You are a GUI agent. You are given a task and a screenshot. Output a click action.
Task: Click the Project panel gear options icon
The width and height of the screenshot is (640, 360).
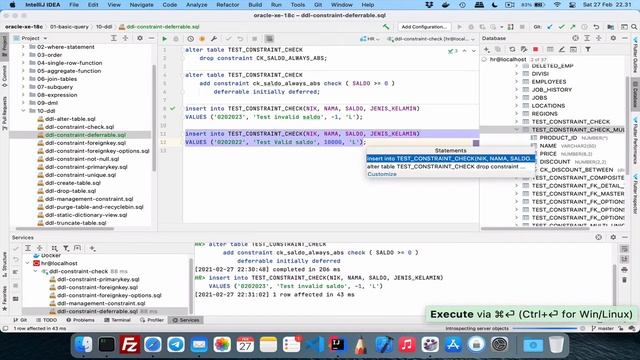pyautogui.click(x=140, y=38)
